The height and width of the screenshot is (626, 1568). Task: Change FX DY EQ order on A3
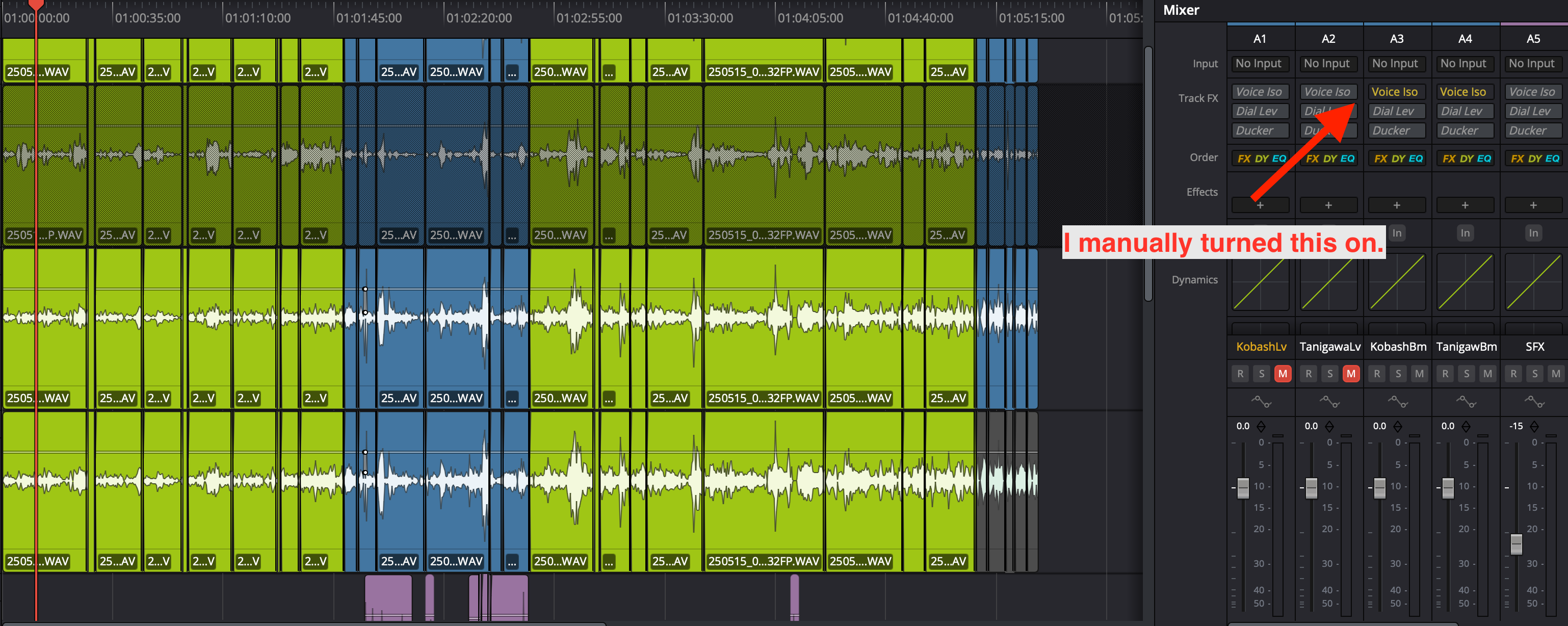point(1396,159)
